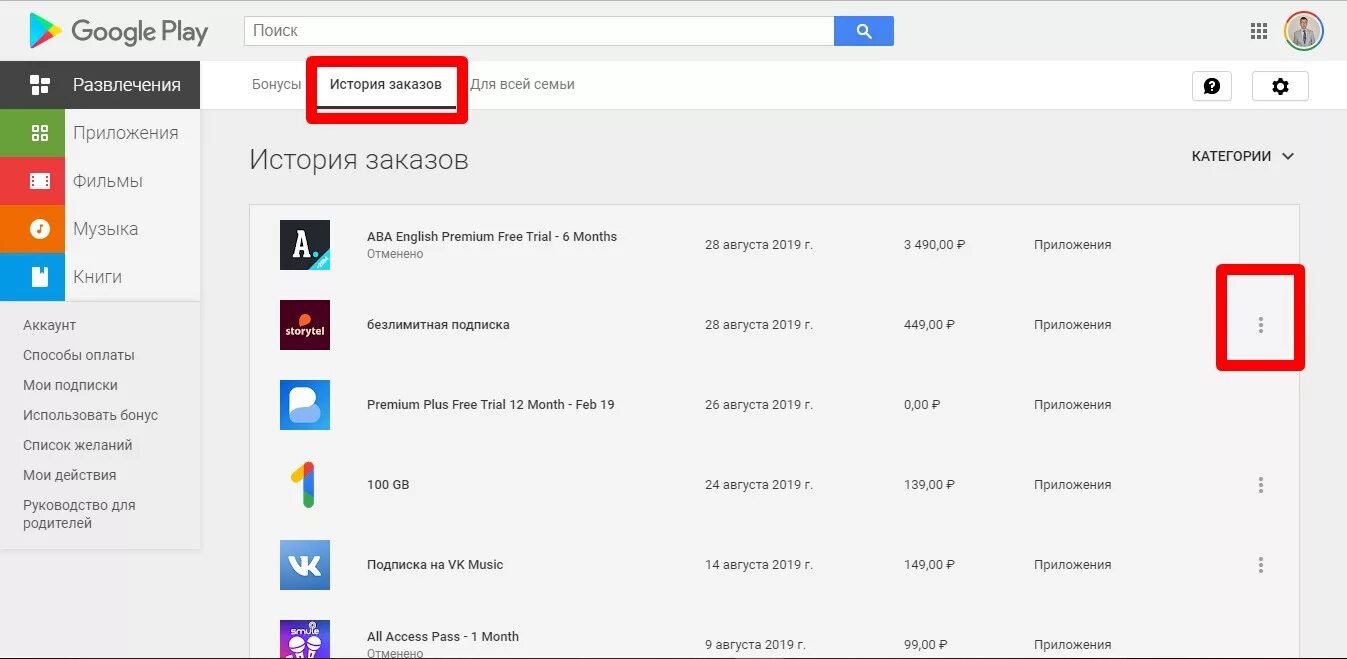
Task: Open the Использовать бонус link
Action: coord(90,415)
